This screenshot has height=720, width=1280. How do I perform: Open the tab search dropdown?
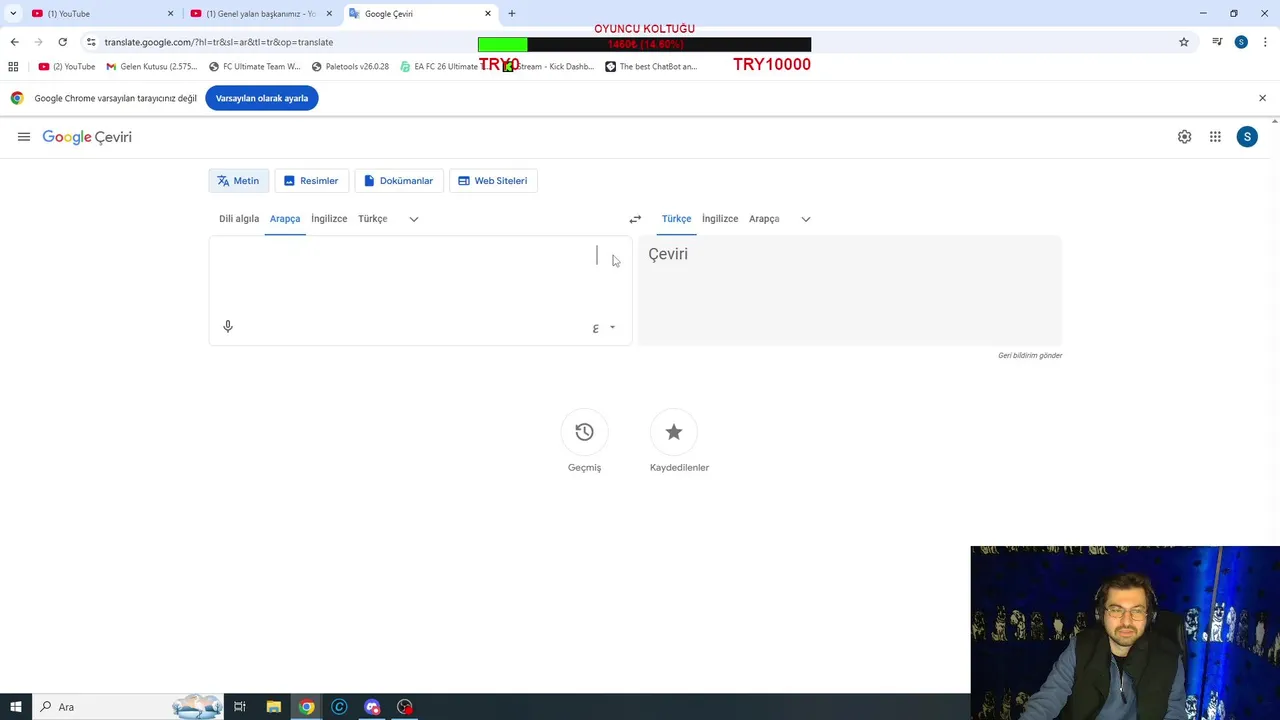tap(13, 14)
